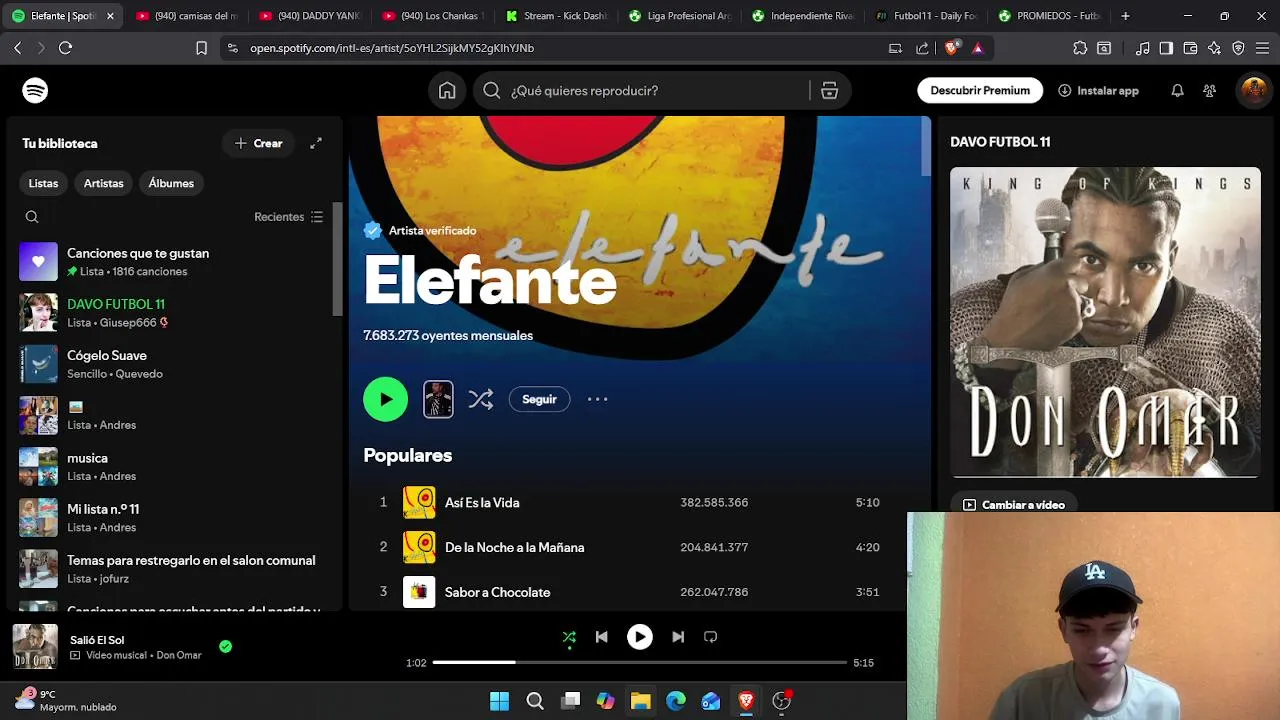Open Mi lista n.º 11 playlist
The height and width of the screenshot is (720, 1280).
[x=174, y=518]
